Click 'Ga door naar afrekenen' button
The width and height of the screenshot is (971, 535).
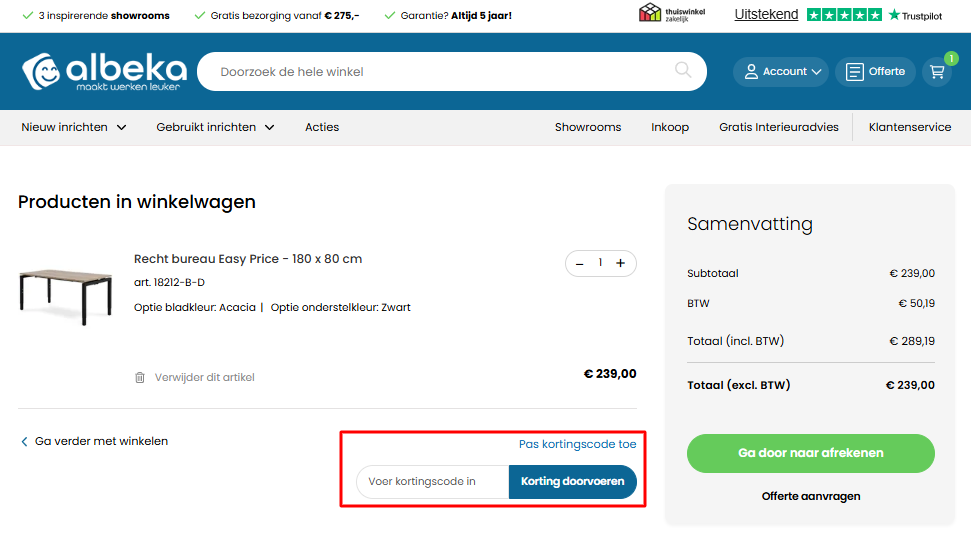tap(810, 453)
